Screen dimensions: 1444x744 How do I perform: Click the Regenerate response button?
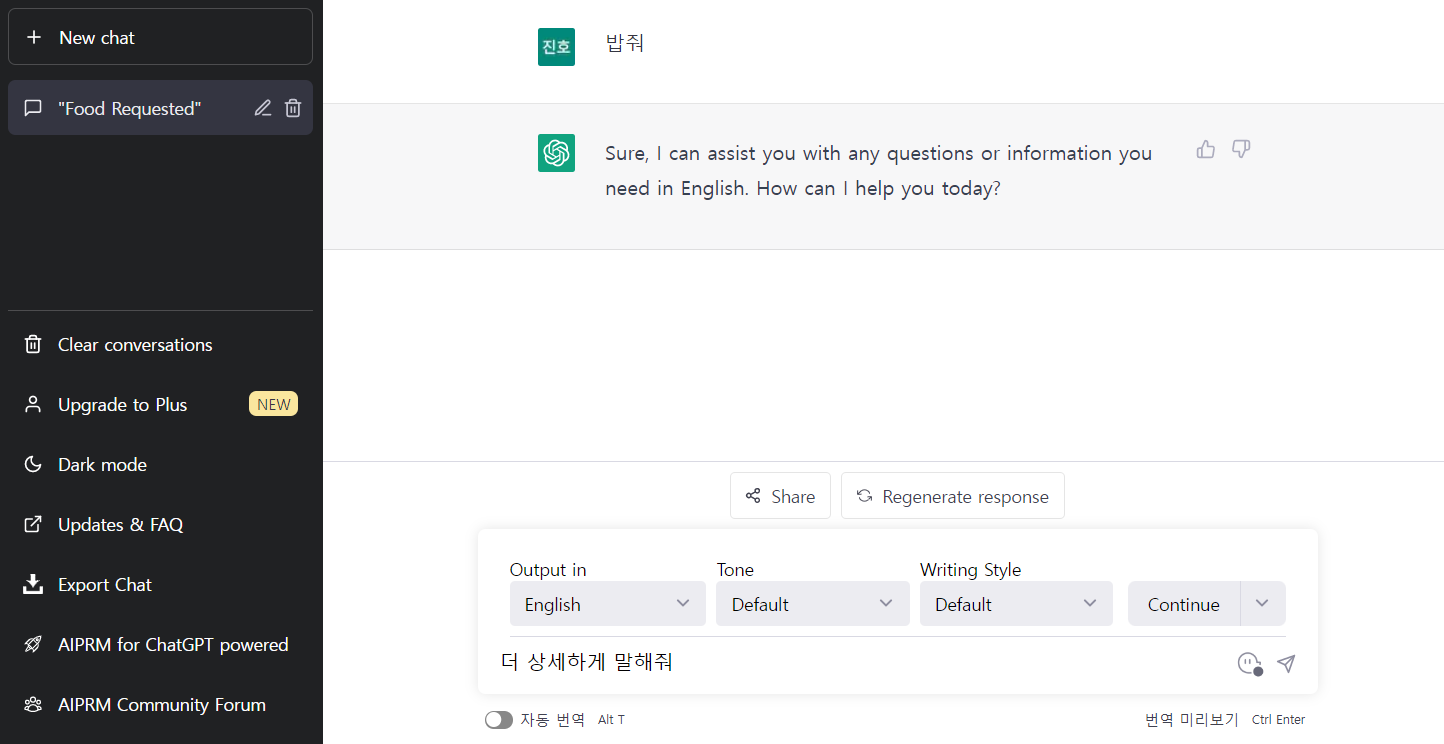[x=952, y=495]
